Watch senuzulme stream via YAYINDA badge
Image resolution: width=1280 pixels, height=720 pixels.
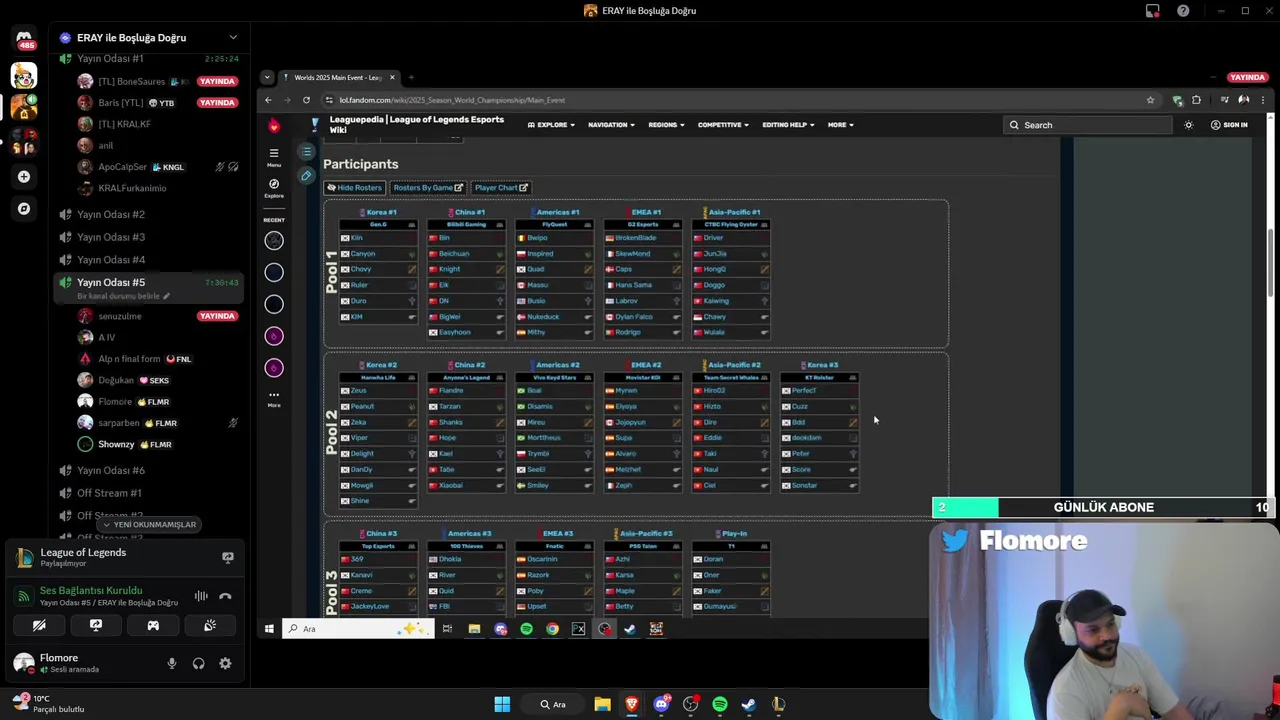click(x=217, y=316)
